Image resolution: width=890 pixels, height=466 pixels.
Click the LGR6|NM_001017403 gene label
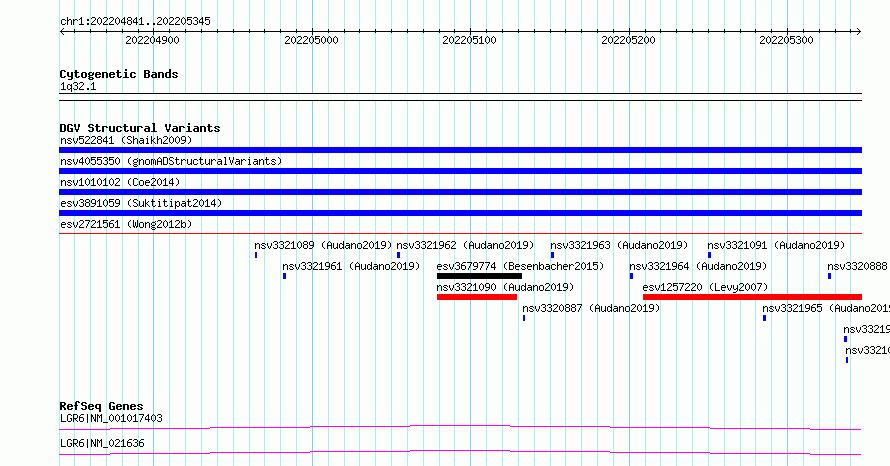111,418
